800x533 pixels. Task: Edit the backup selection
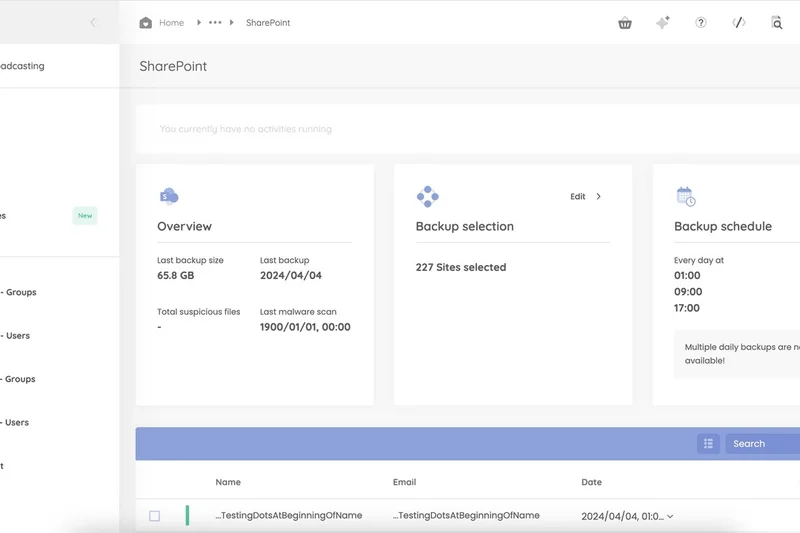(x=578, y=196)
